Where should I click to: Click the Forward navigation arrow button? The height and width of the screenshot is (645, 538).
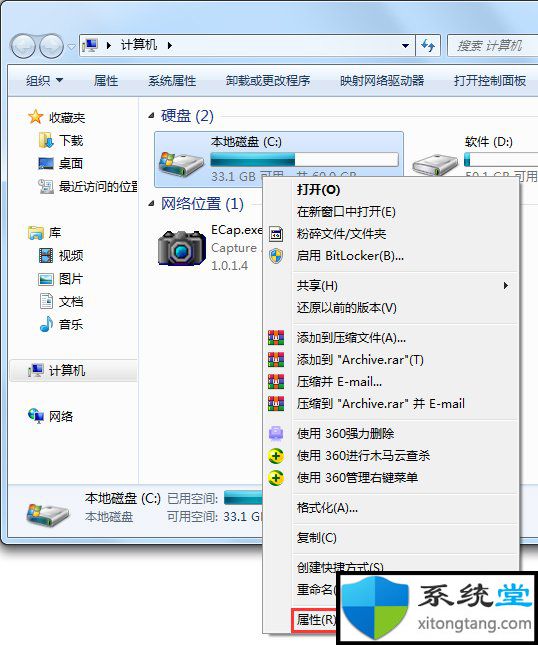click(x=51, y=46)
